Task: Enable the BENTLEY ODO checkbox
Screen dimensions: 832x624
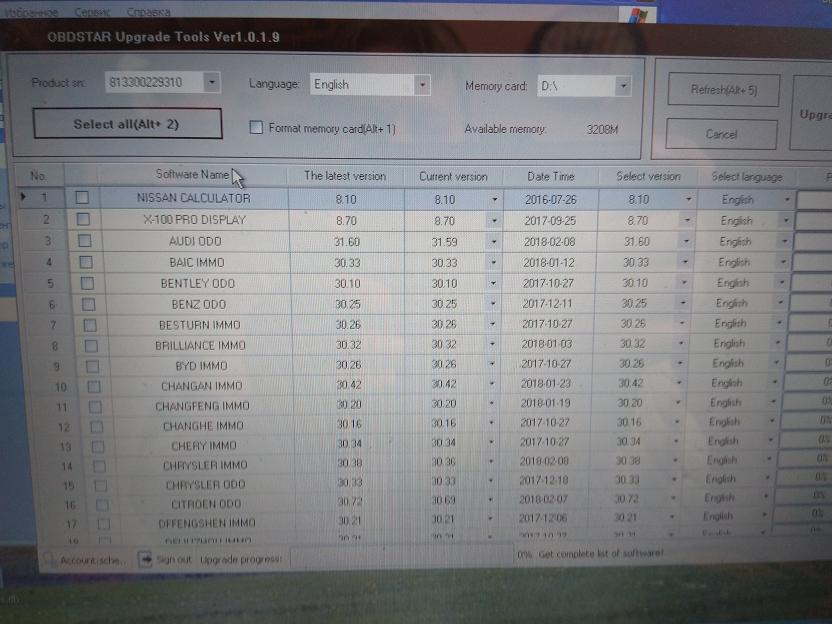Action: [88, 283]
